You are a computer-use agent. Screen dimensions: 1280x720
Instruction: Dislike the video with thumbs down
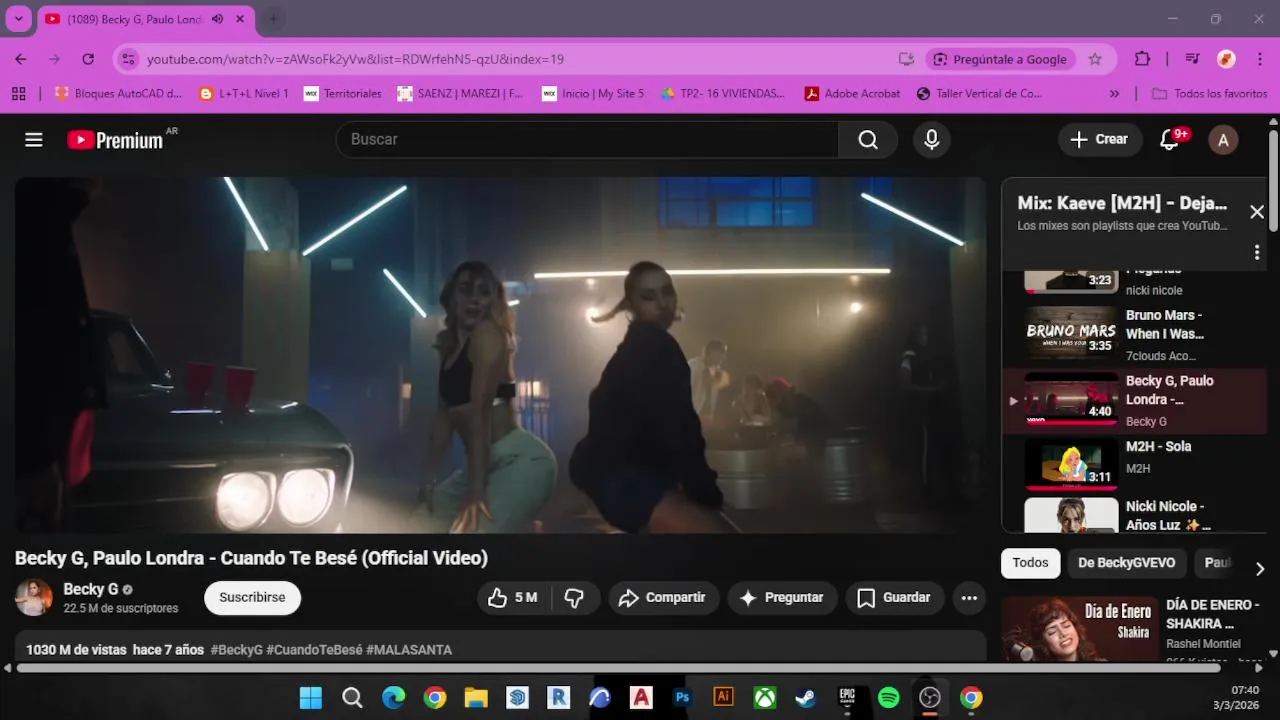coord(574,598)
